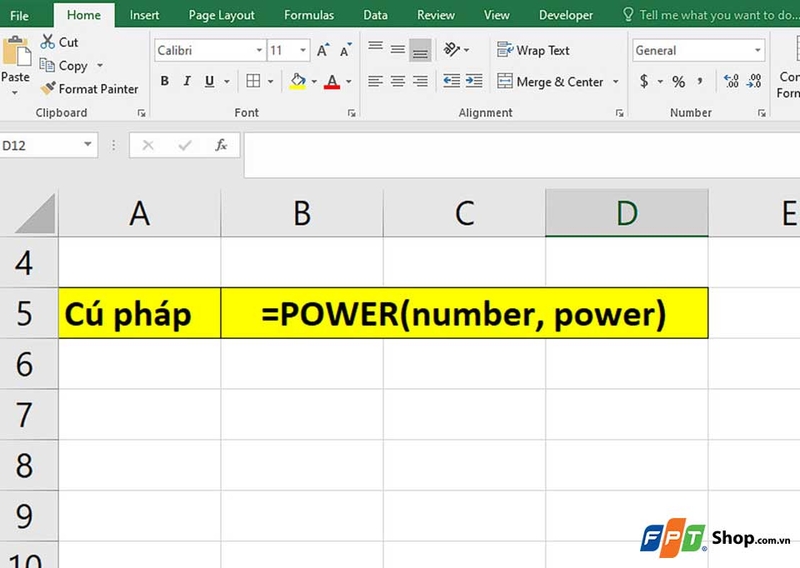Click Decrease Decimal icon
The height and width of the screenshot is (568, 800).
pyautogui.click(x=754, y=81)
